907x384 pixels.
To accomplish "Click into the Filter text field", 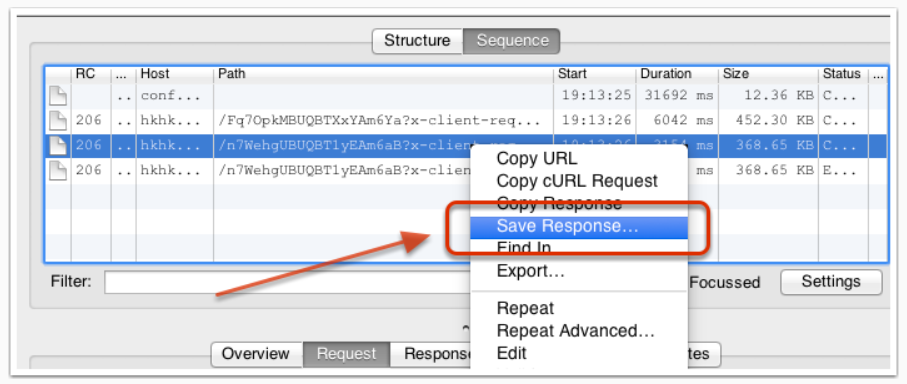I will (287, 282).
